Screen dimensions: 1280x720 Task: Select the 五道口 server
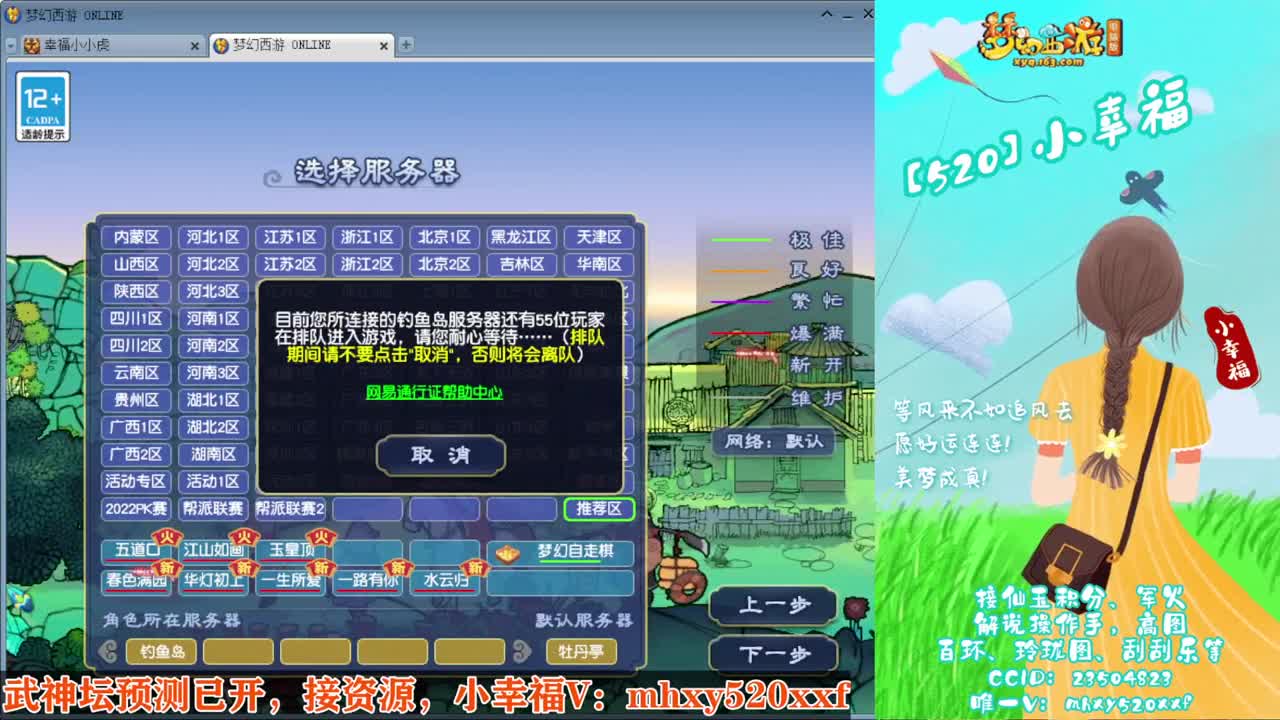(137, 551)
